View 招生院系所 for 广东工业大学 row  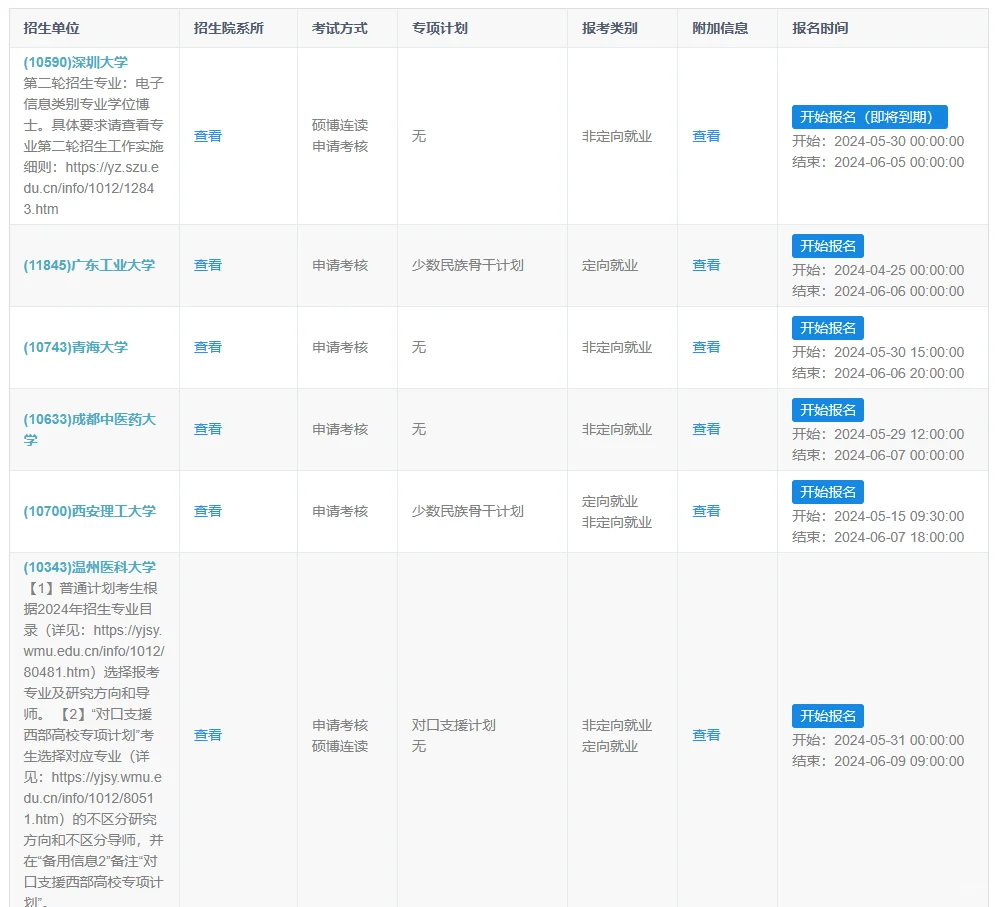(x=208, y=265)
